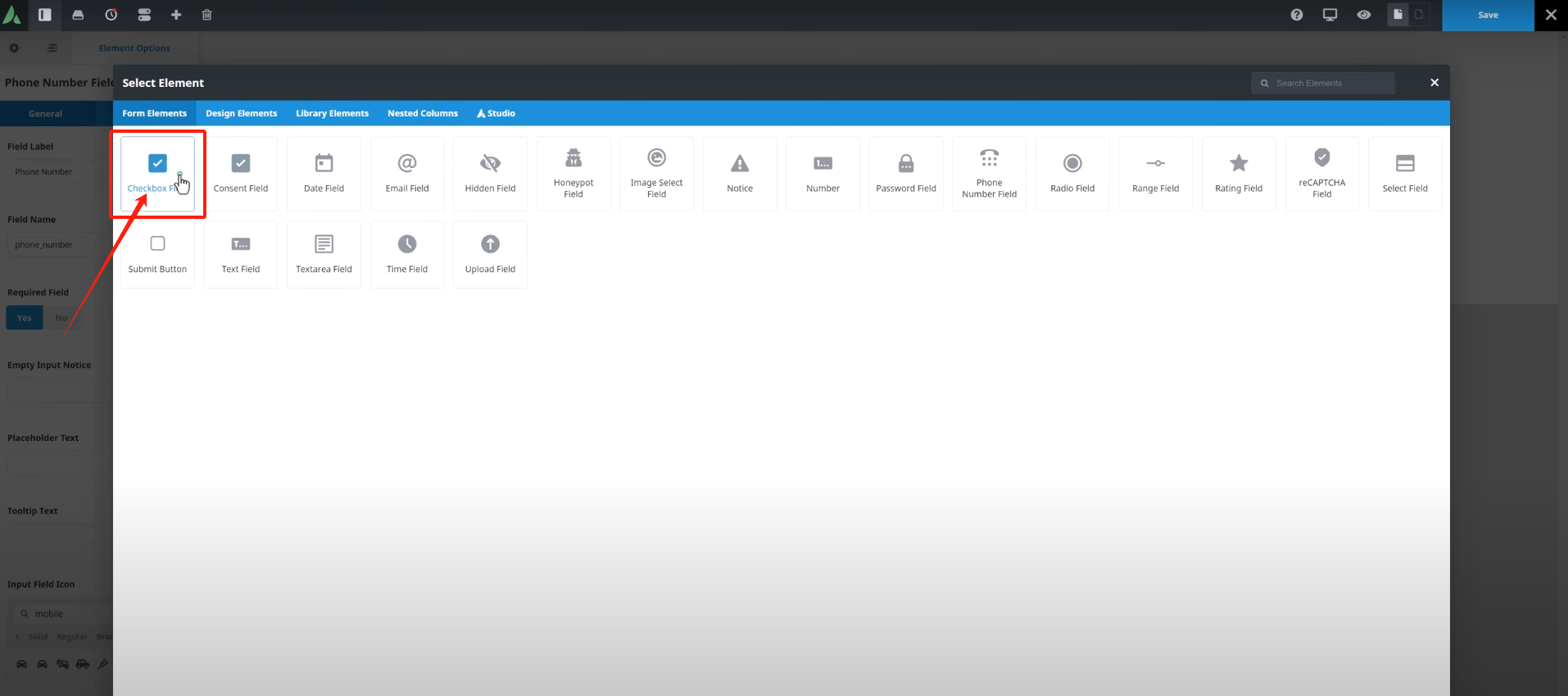This screenshot has width=1568, height=696.
Task: Select the Password Field element
Action: click(905, 173)
